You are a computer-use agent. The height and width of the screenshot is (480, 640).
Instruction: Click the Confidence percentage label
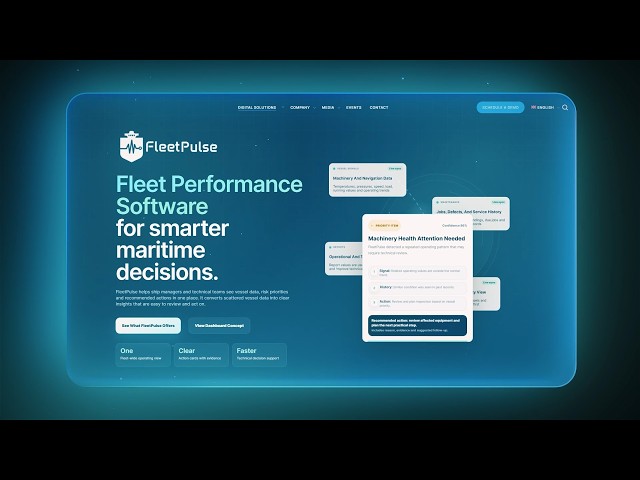(454, 225)
